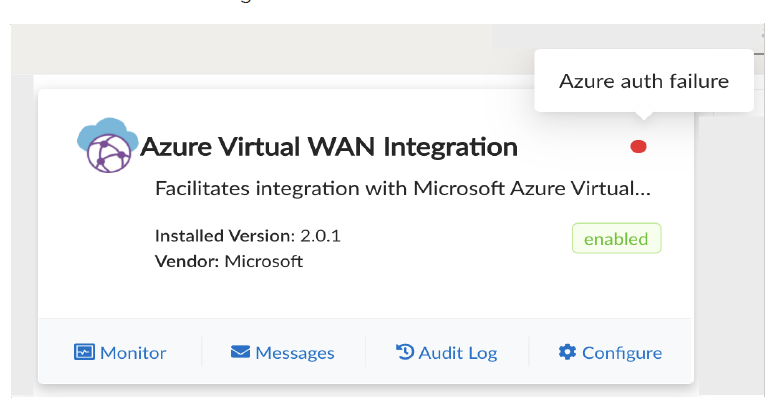Open the Audit Log link

457,353
